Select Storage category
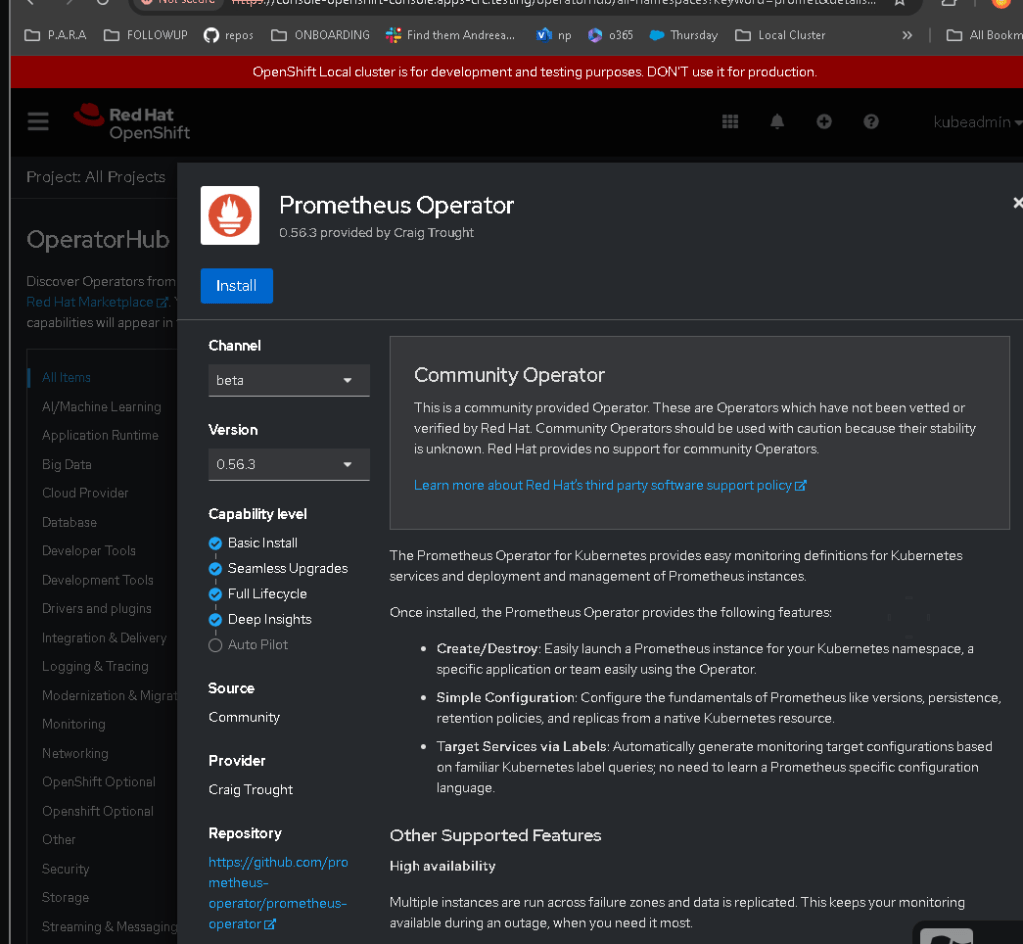The image size is (1023, 944). click(x=65, y=898)
